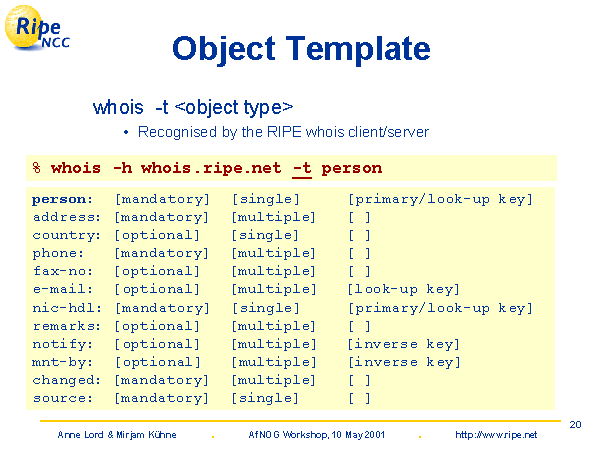Select the 'address:' attribute row label
This screenshot has width=600, height=450.
pyautogui.click(x=66, y=217)
